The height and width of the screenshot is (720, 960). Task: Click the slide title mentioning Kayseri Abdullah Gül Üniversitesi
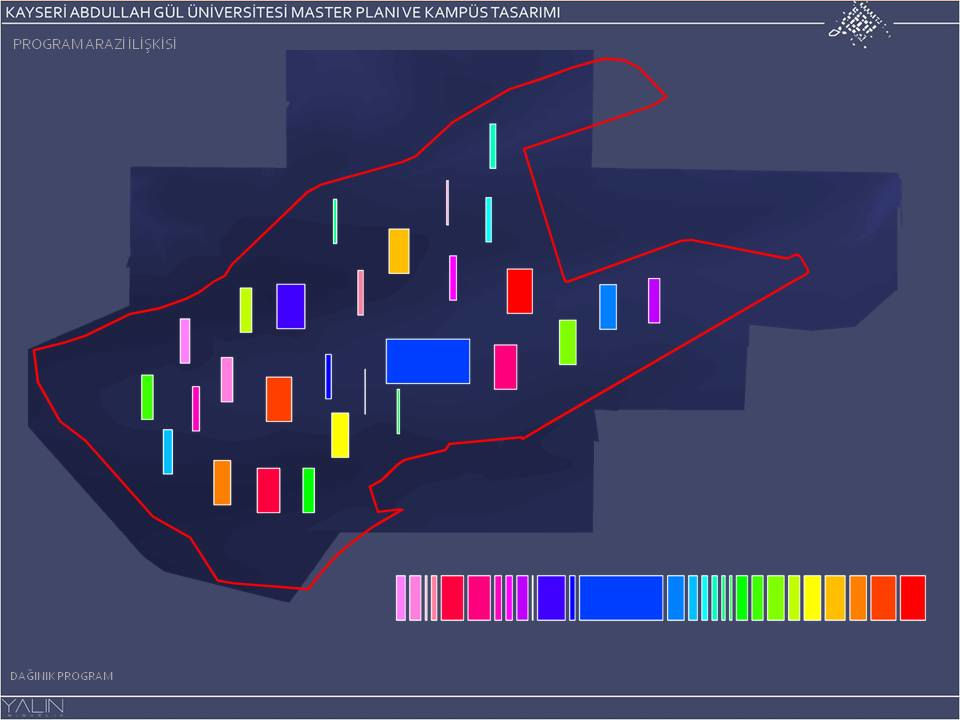pyautogui.click(x=283, y=12)
